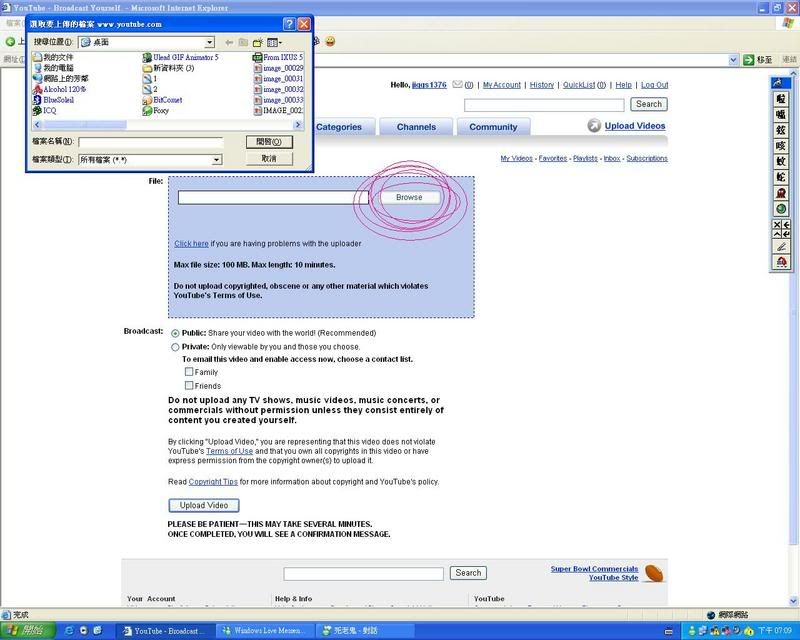Click the green Go arrow next to address bar
800x640 pixels.
pyautogui.click(x=748, y=60)
